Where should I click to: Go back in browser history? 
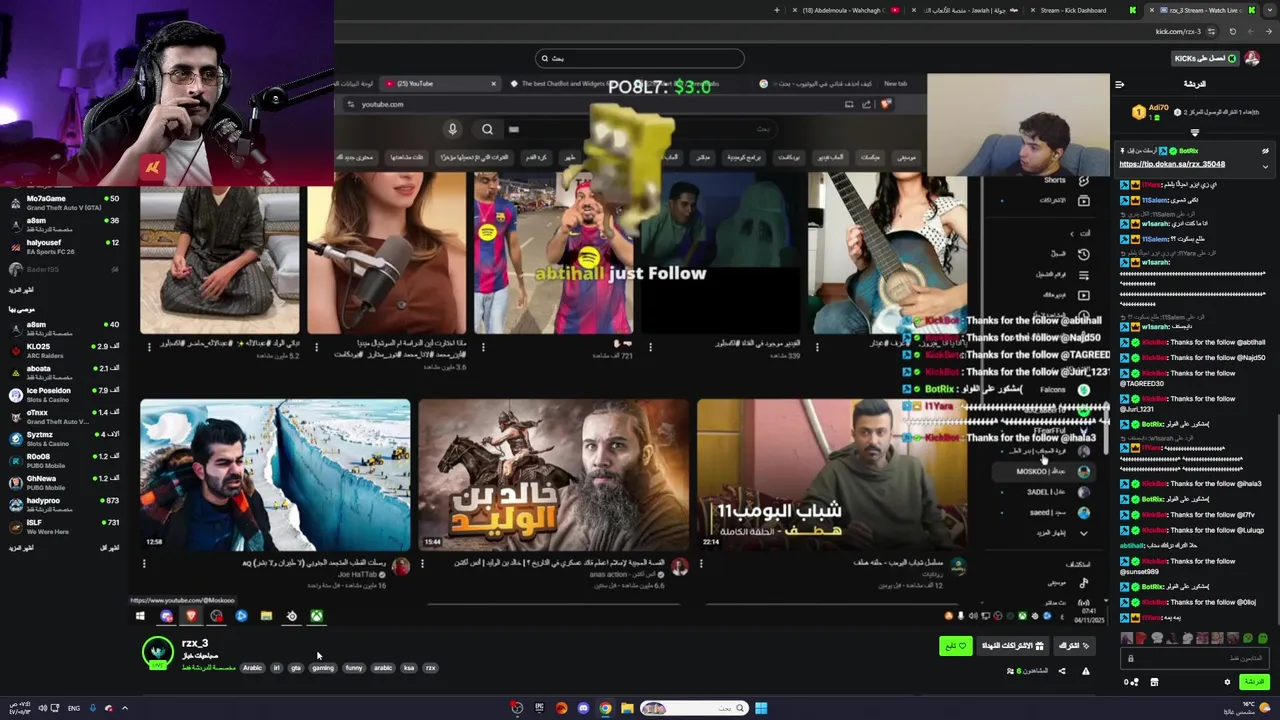[1268, 32]
